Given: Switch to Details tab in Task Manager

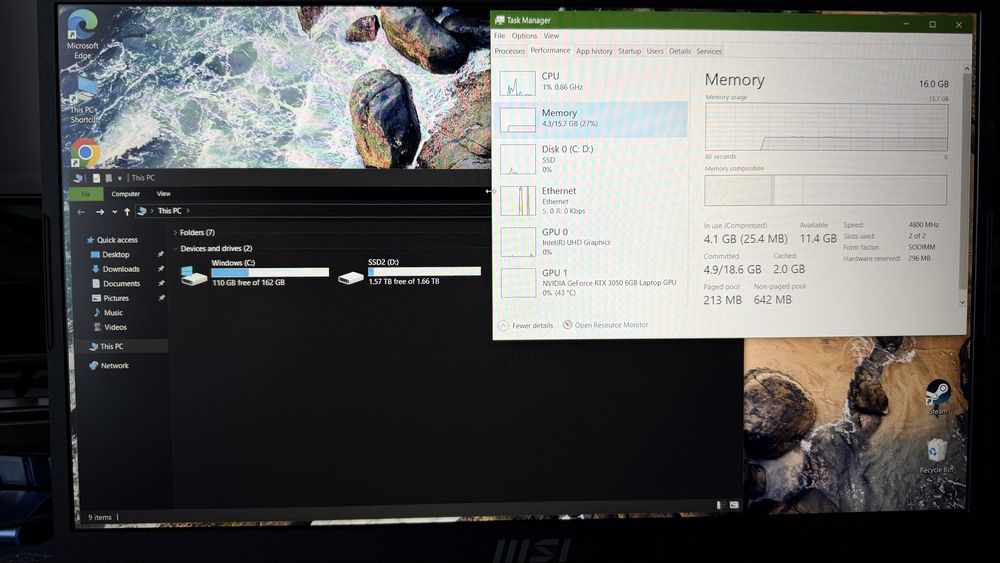Looking at the screenshot, I should [x=679, y=51].
